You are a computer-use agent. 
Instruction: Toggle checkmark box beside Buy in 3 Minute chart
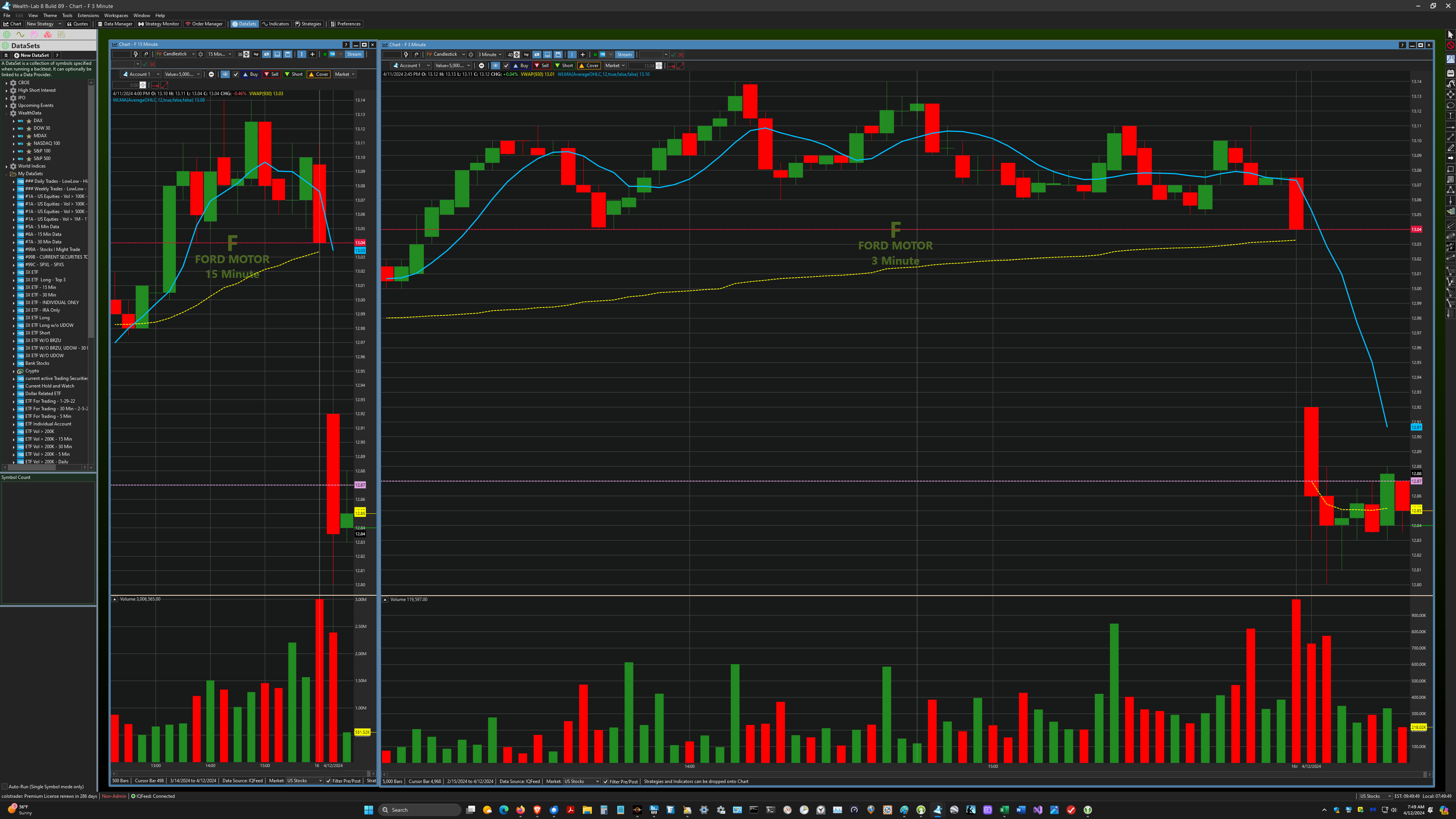point(507,66)
